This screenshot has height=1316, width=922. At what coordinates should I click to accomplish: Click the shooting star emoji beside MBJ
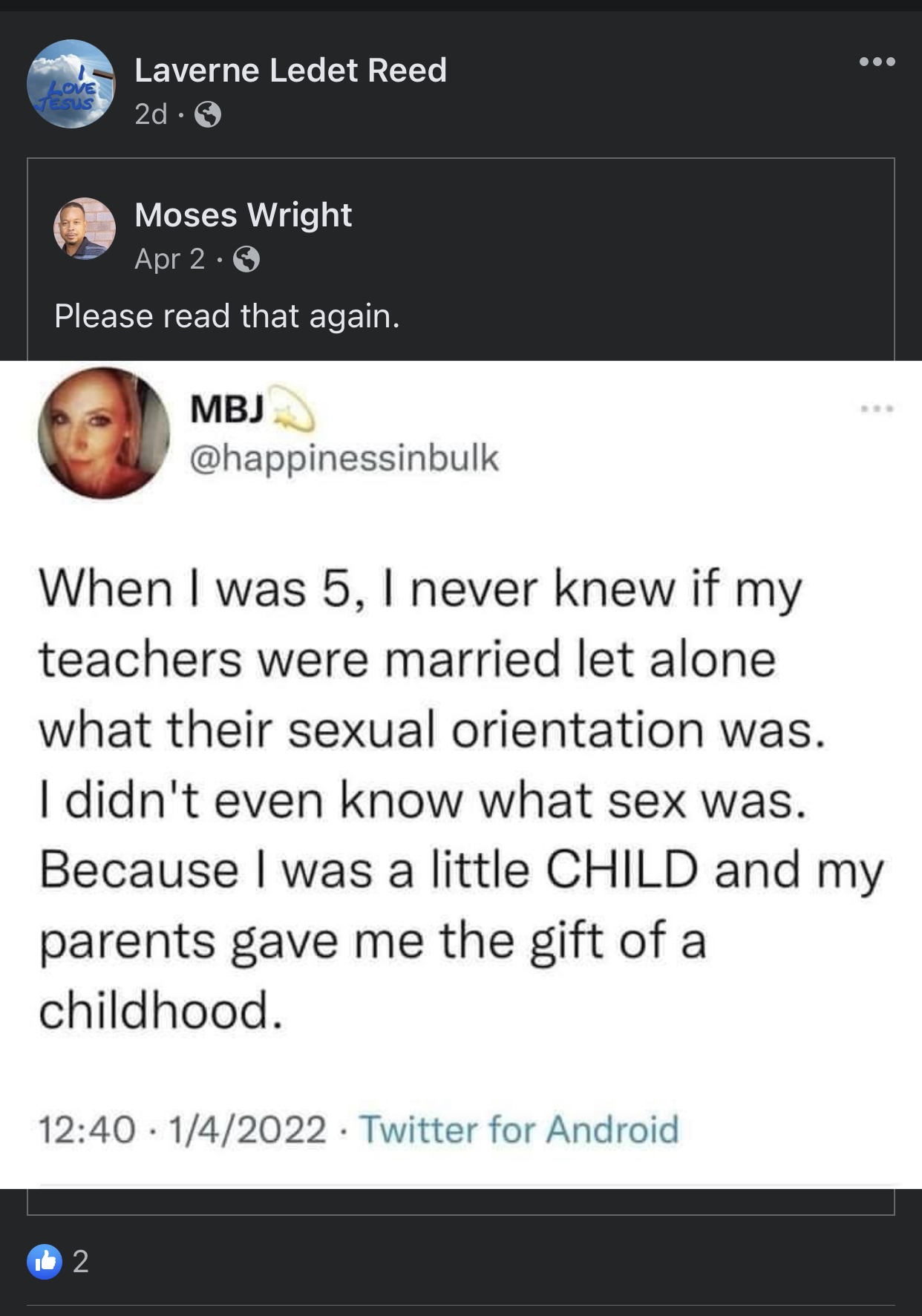click(x=293, y=409)
